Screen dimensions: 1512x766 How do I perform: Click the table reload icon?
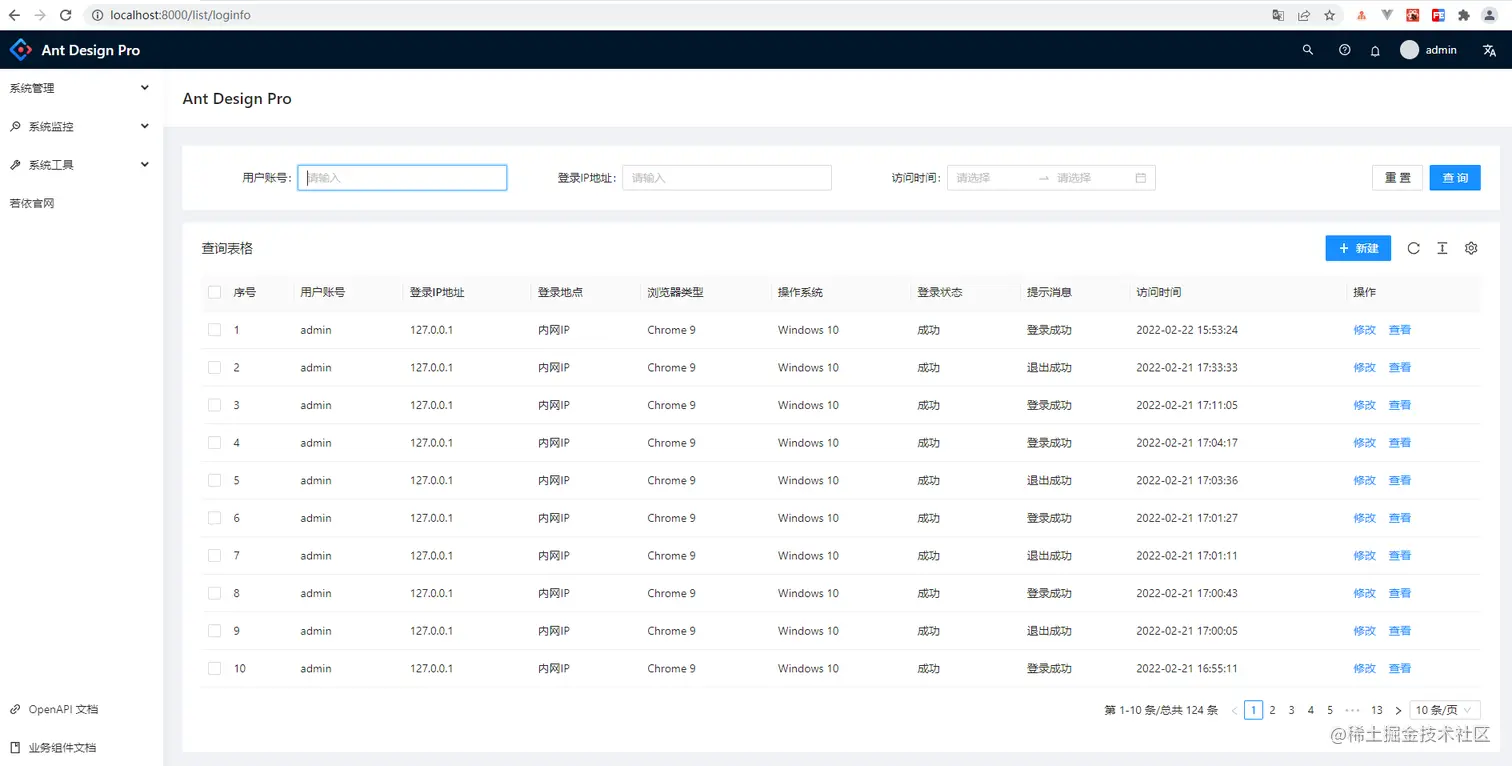coord(1413,248)
